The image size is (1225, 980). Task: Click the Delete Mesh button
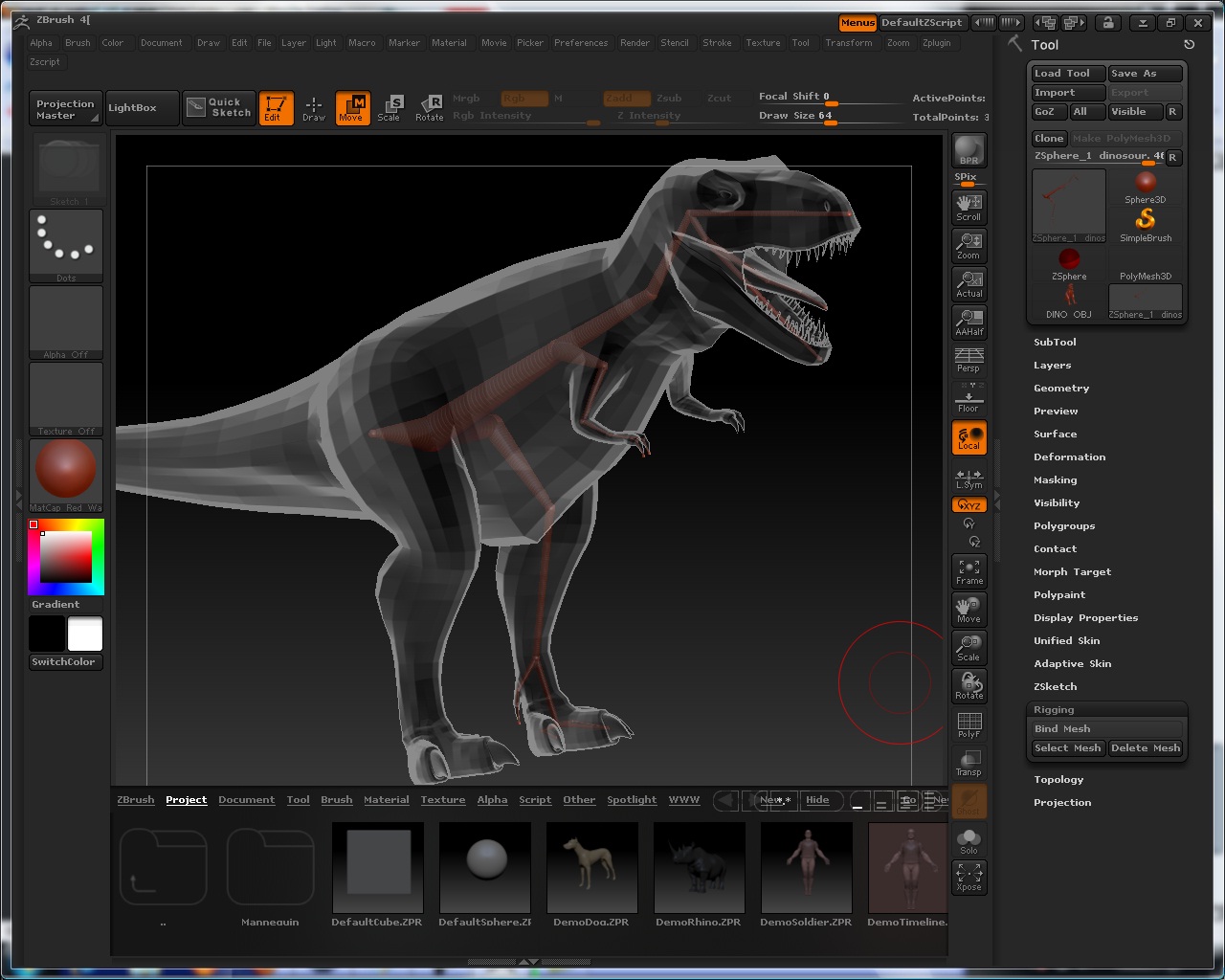pyautogui.click(x=1145, y=748)
